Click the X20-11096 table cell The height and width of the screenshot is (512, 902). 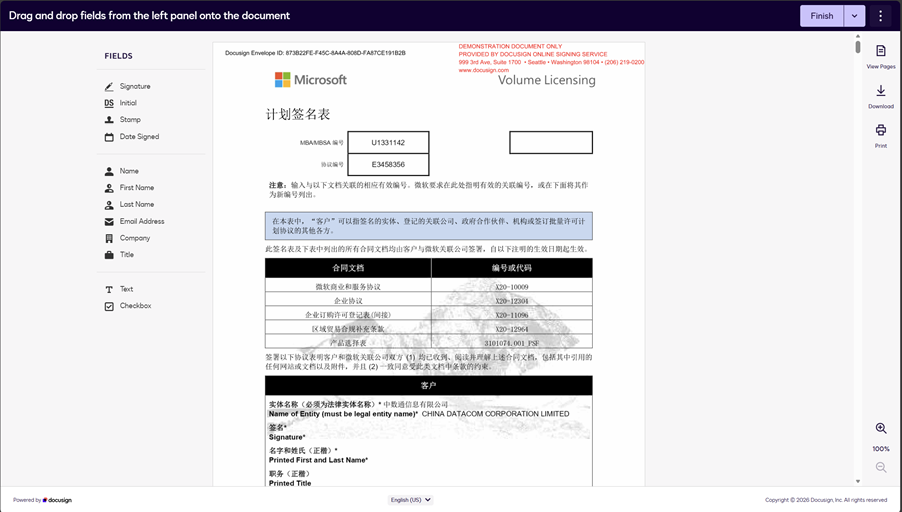pyautogui.click(x=511, y=315)
